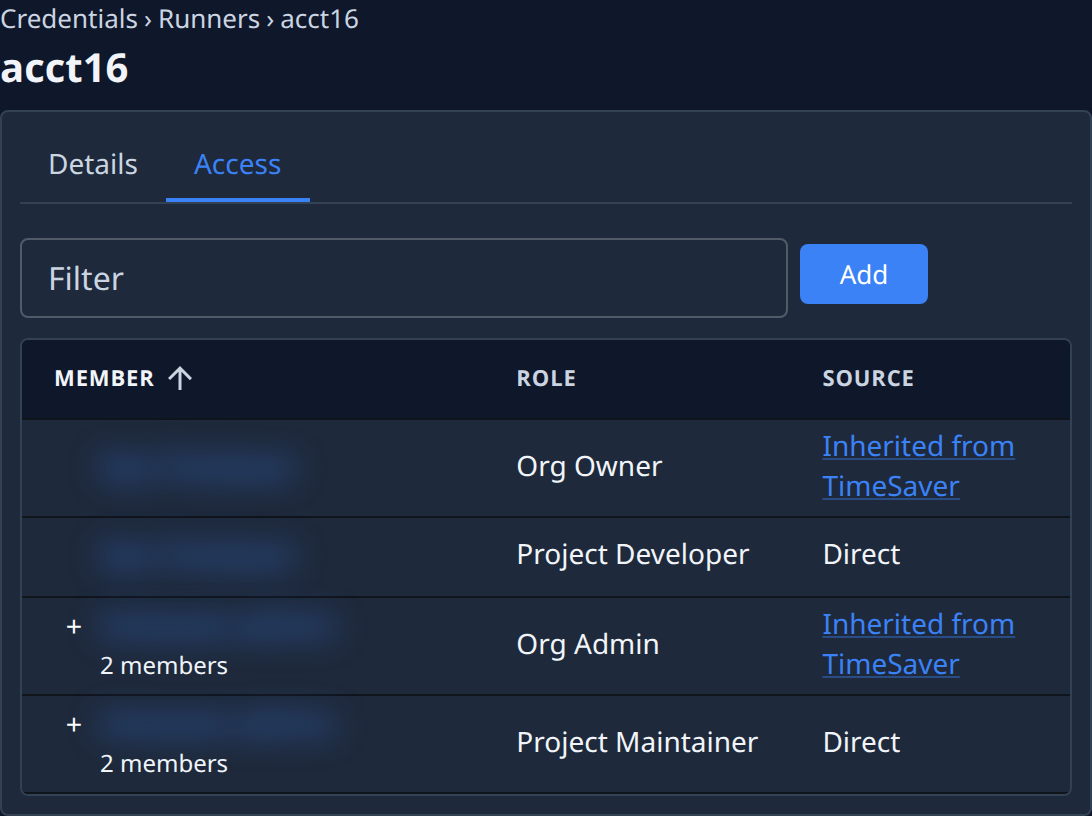
Task: Click 2 members text in Project Maintainer row
Action: [x=164, y=764]
